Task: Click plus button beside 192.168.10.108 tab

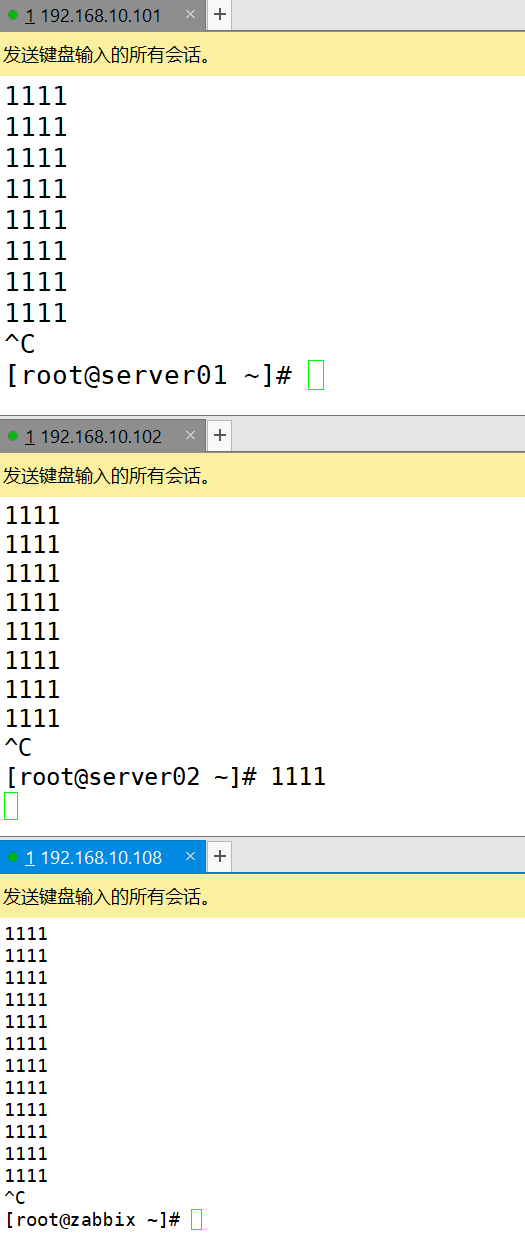Action: [220, 857]
